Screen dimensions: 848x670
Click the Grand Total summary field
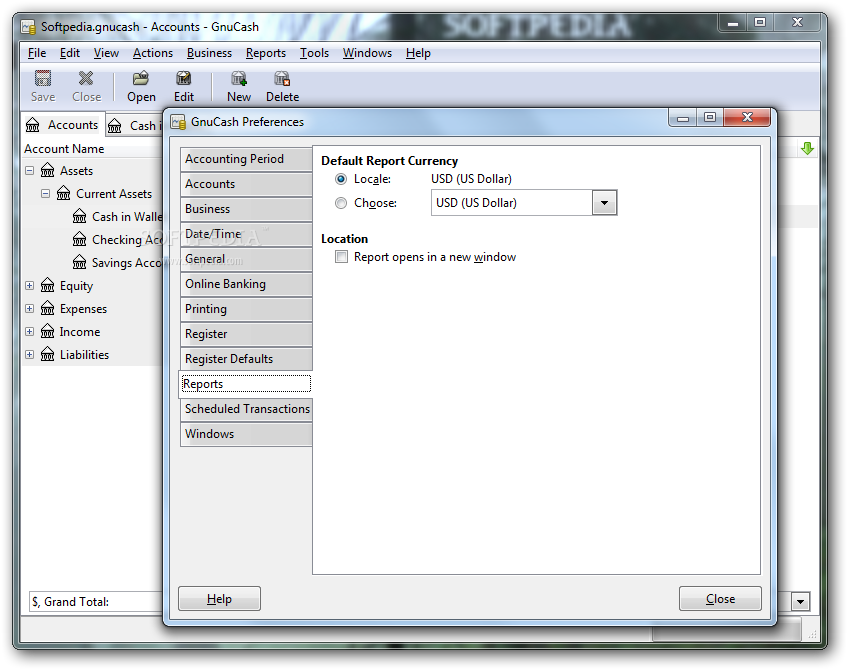[96, 601]
